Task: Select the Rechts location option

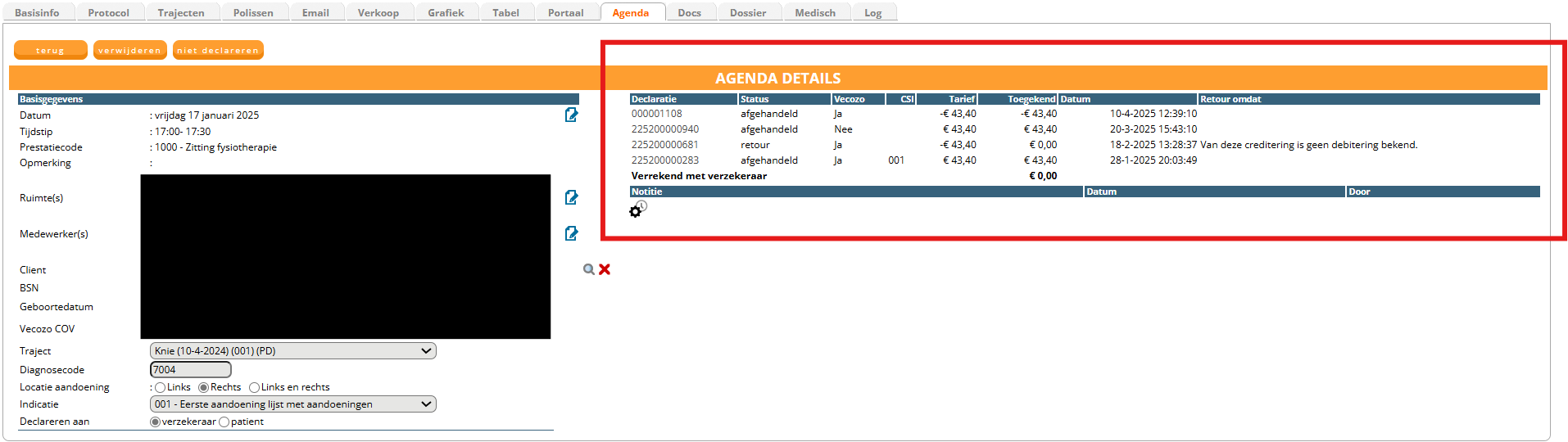Action: 204,388
